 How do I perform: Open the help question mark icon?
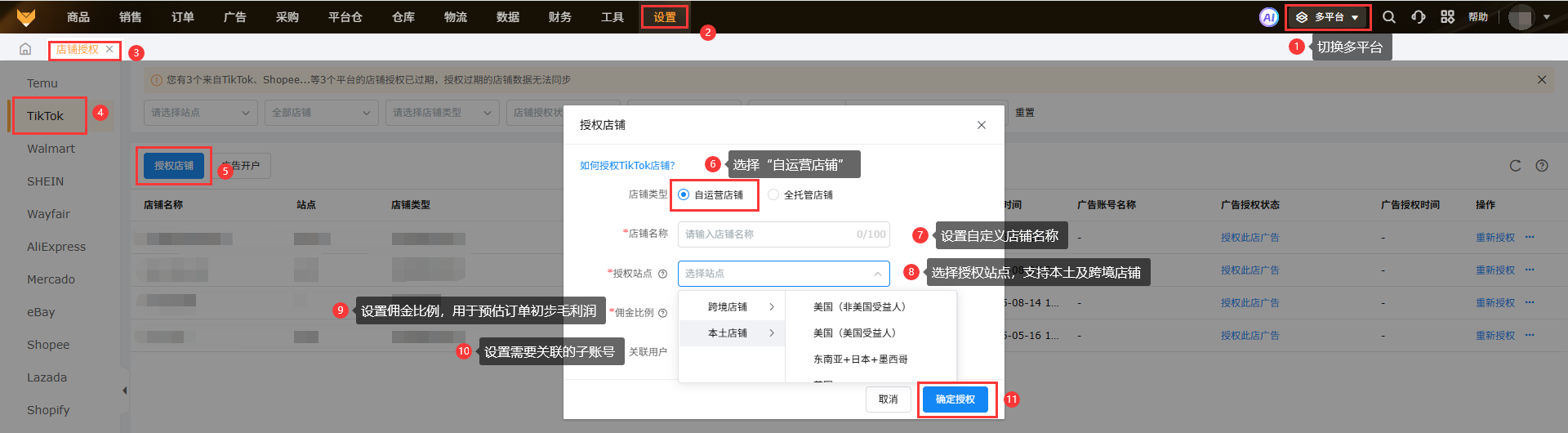1542,166
